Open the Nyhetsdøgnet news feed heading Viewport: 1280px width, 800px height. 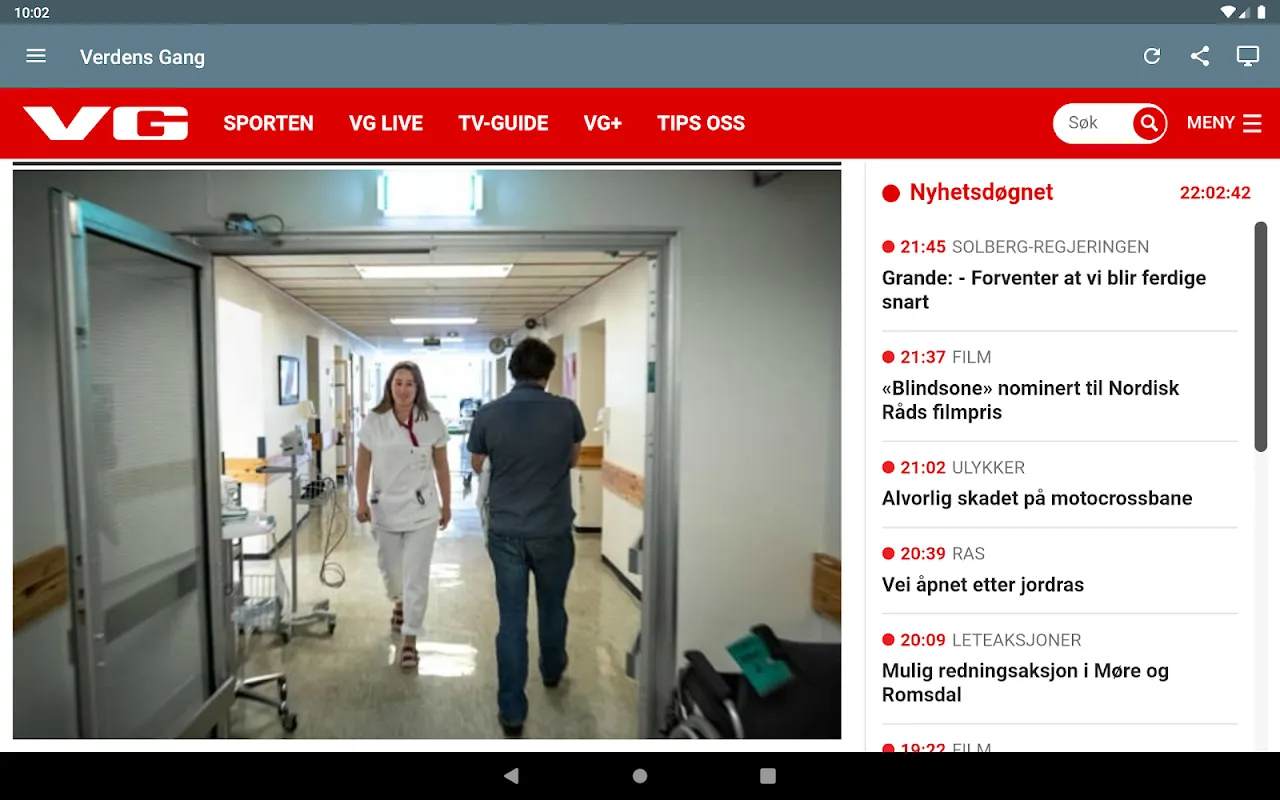click(x=980, y=192)
